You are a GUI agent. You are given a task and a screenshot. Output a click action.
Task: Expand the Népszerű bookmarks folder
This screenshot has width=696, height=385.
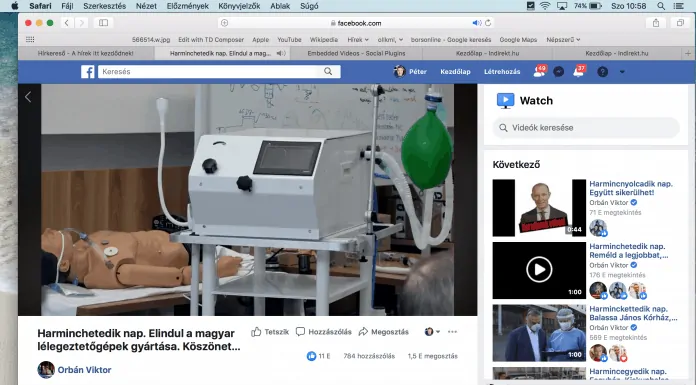coord(563,40)
